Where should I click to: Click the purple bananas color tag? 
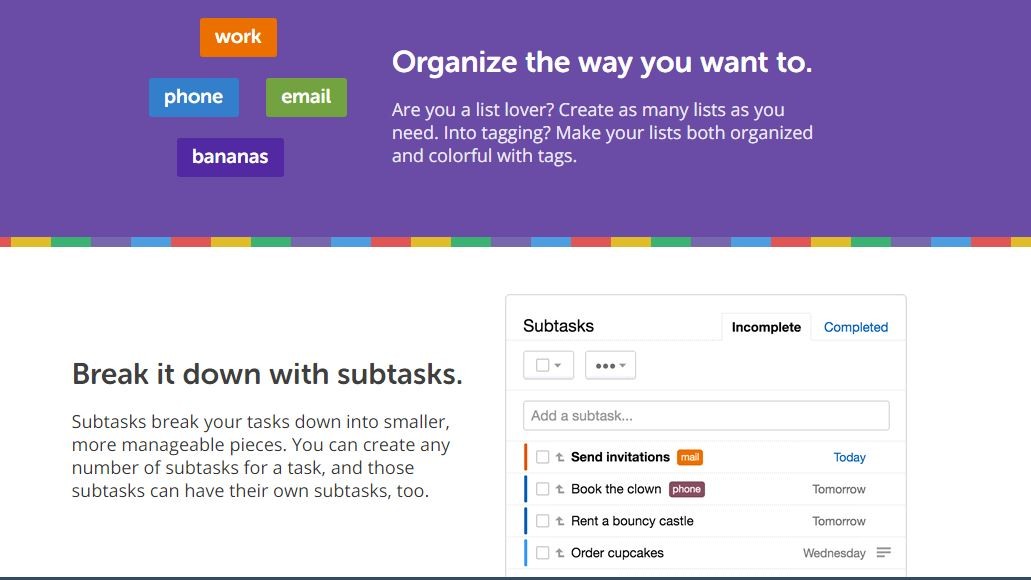230,157
